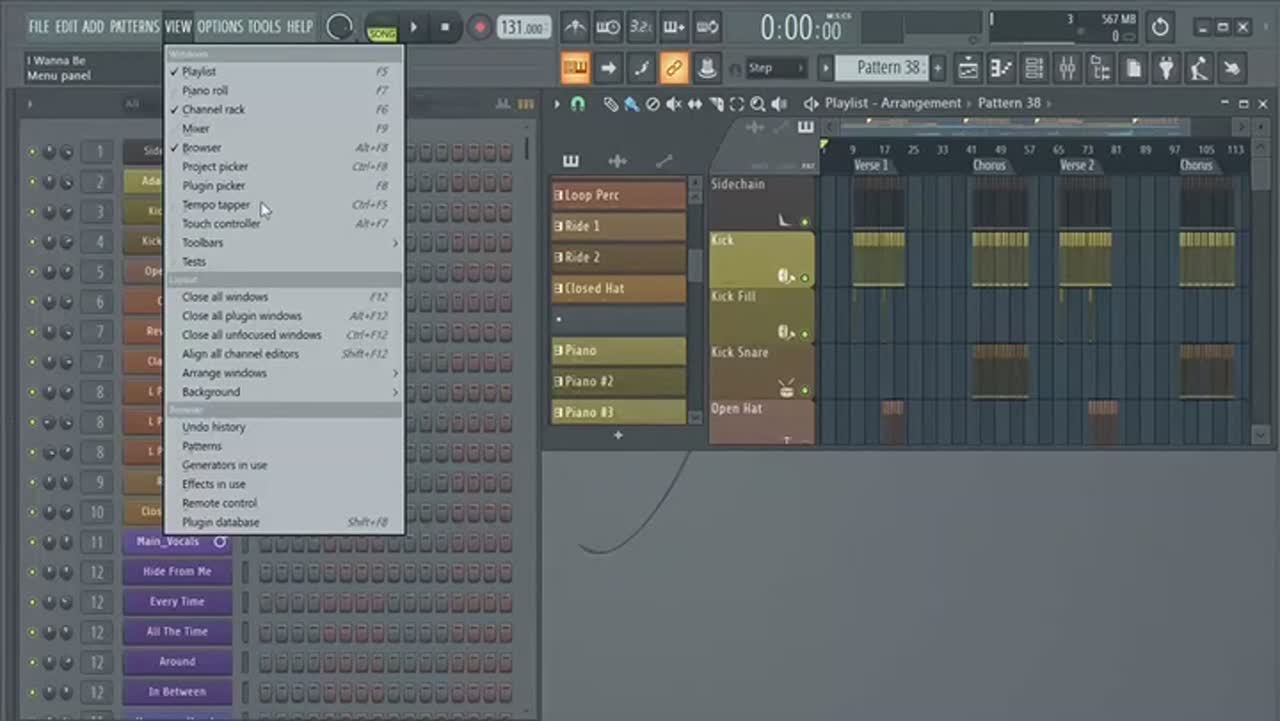Uncheck Channel rack in View menu
The image size is (1280, 721).
click(x=213, y=109)
